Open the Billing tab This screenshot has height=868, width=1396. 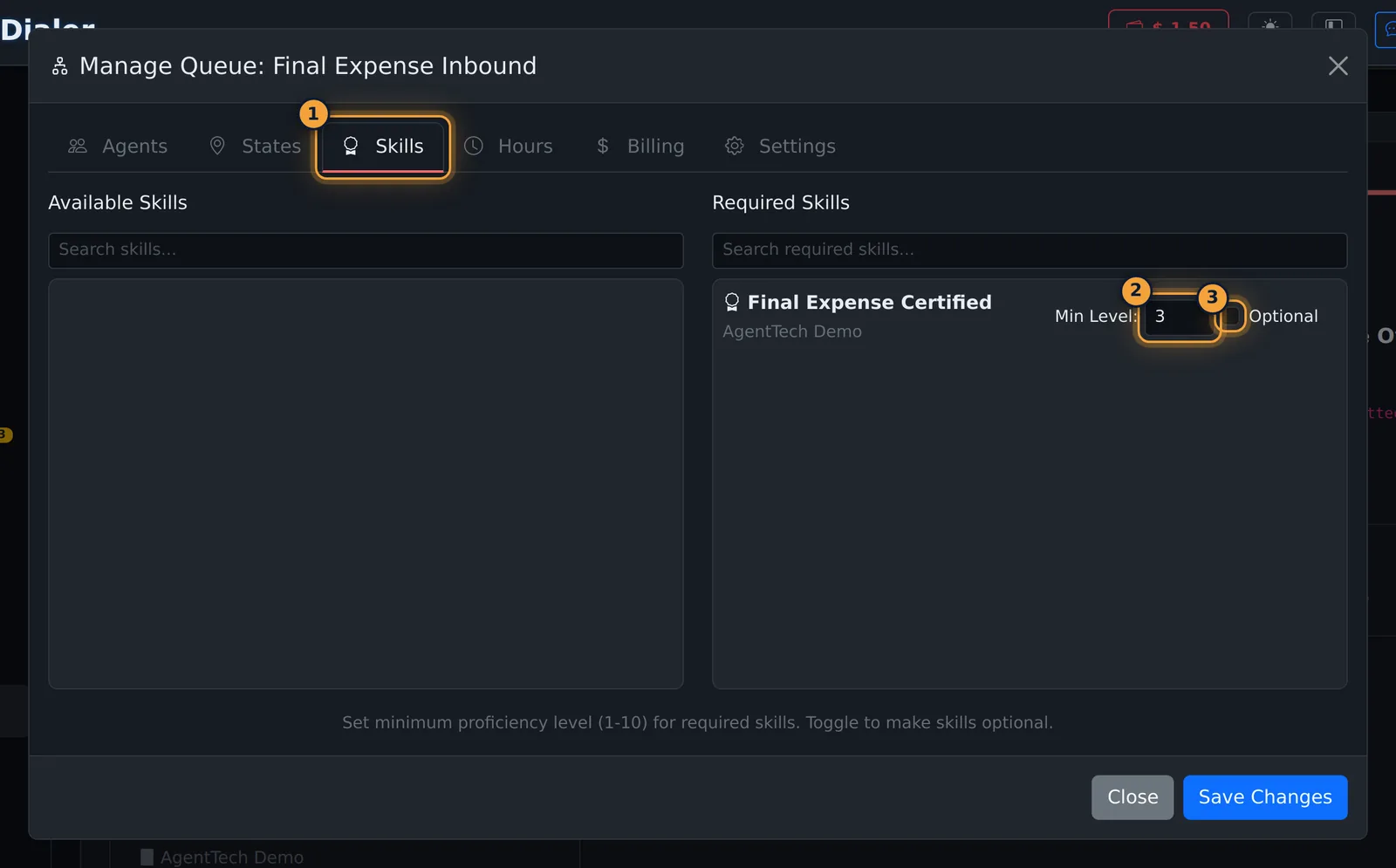(640, 147)
